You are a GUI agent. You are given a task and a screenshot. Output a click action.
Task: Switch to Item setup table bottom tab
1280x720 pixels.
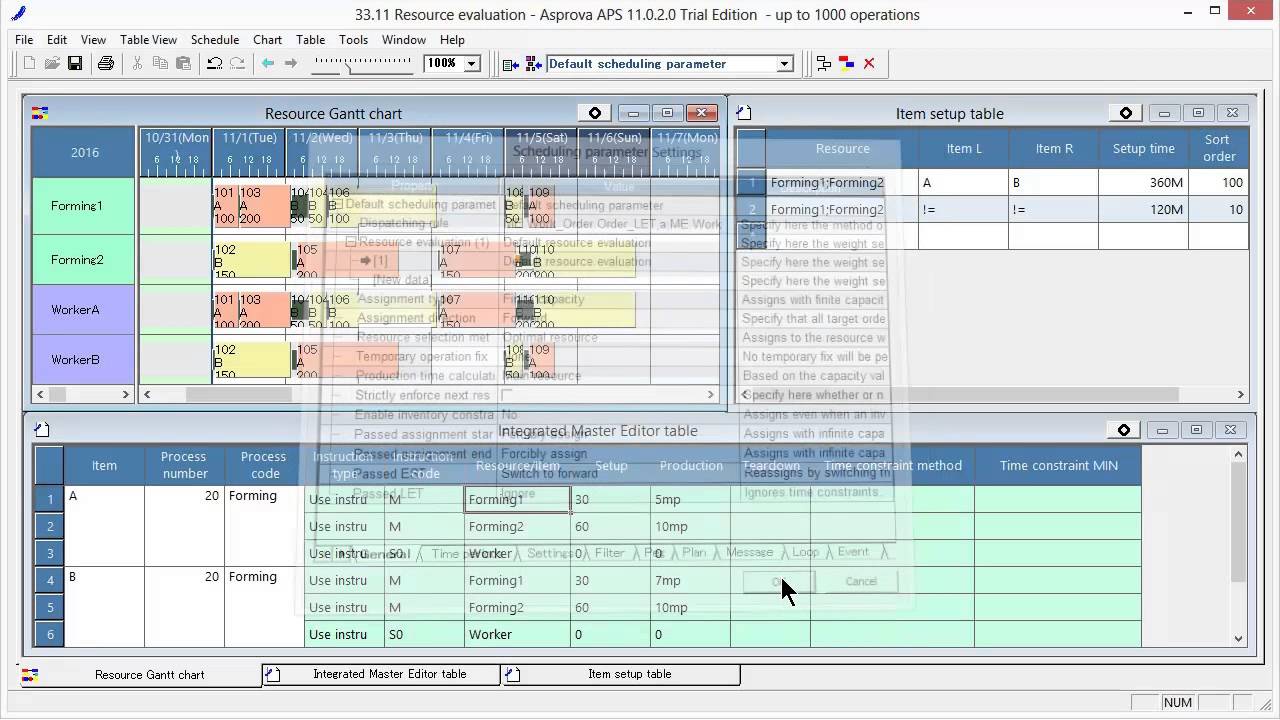click(621, 674)
